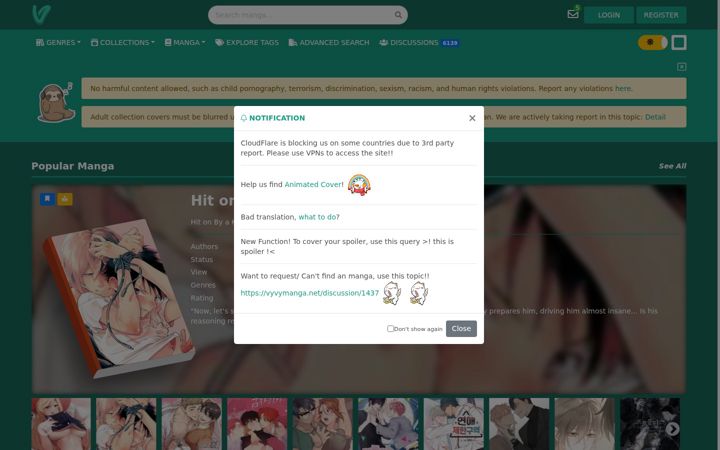Close the announcement banner with the small x icon
Viewport: 720px width, 450px height.
click(681, 67)
